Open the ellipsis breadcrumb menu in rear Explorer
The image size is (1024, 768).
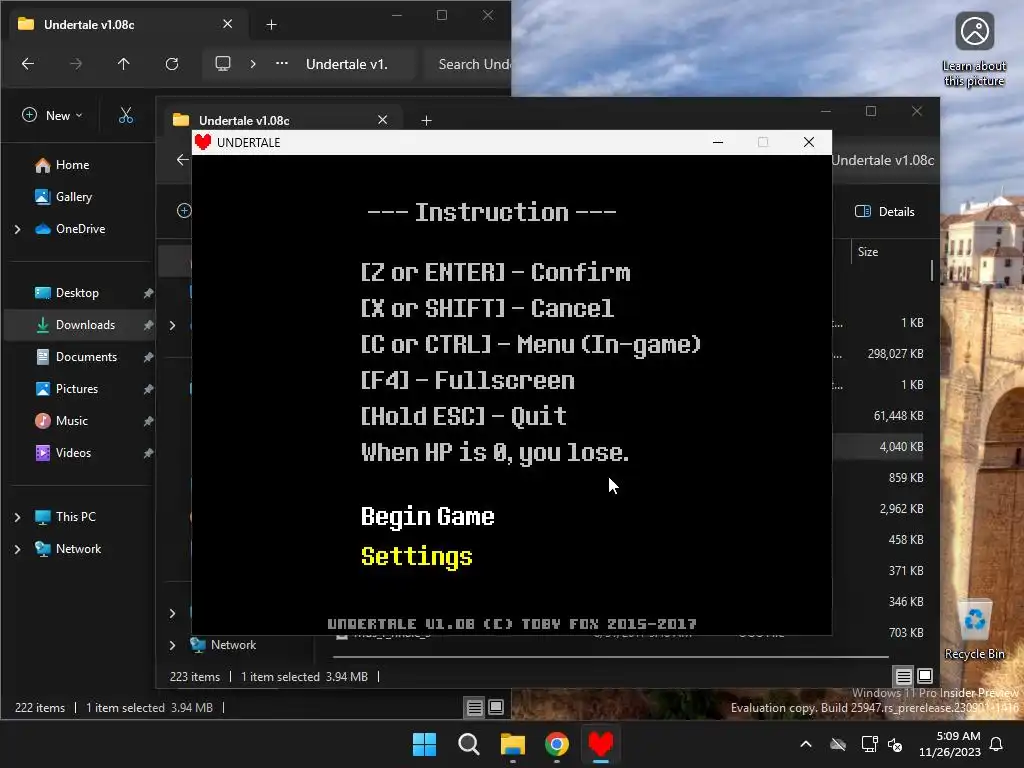click(x=281, y=63)
